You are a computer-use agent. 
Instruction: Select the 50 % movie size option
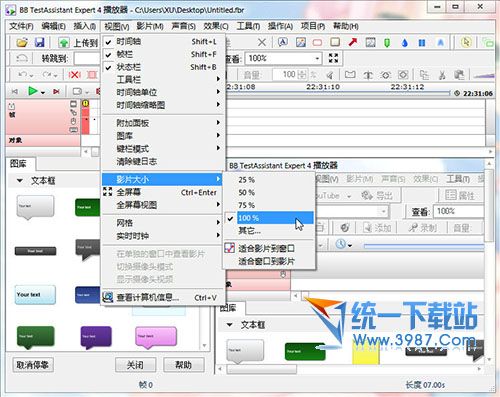pos(270,193)
